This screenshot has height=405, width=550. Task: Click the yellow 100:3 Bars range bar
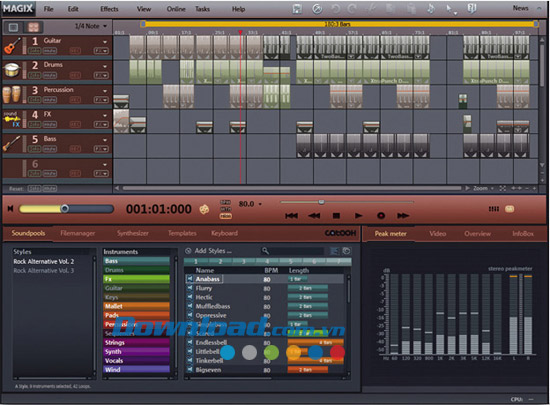pyautogui.click(x=339, y=24)
